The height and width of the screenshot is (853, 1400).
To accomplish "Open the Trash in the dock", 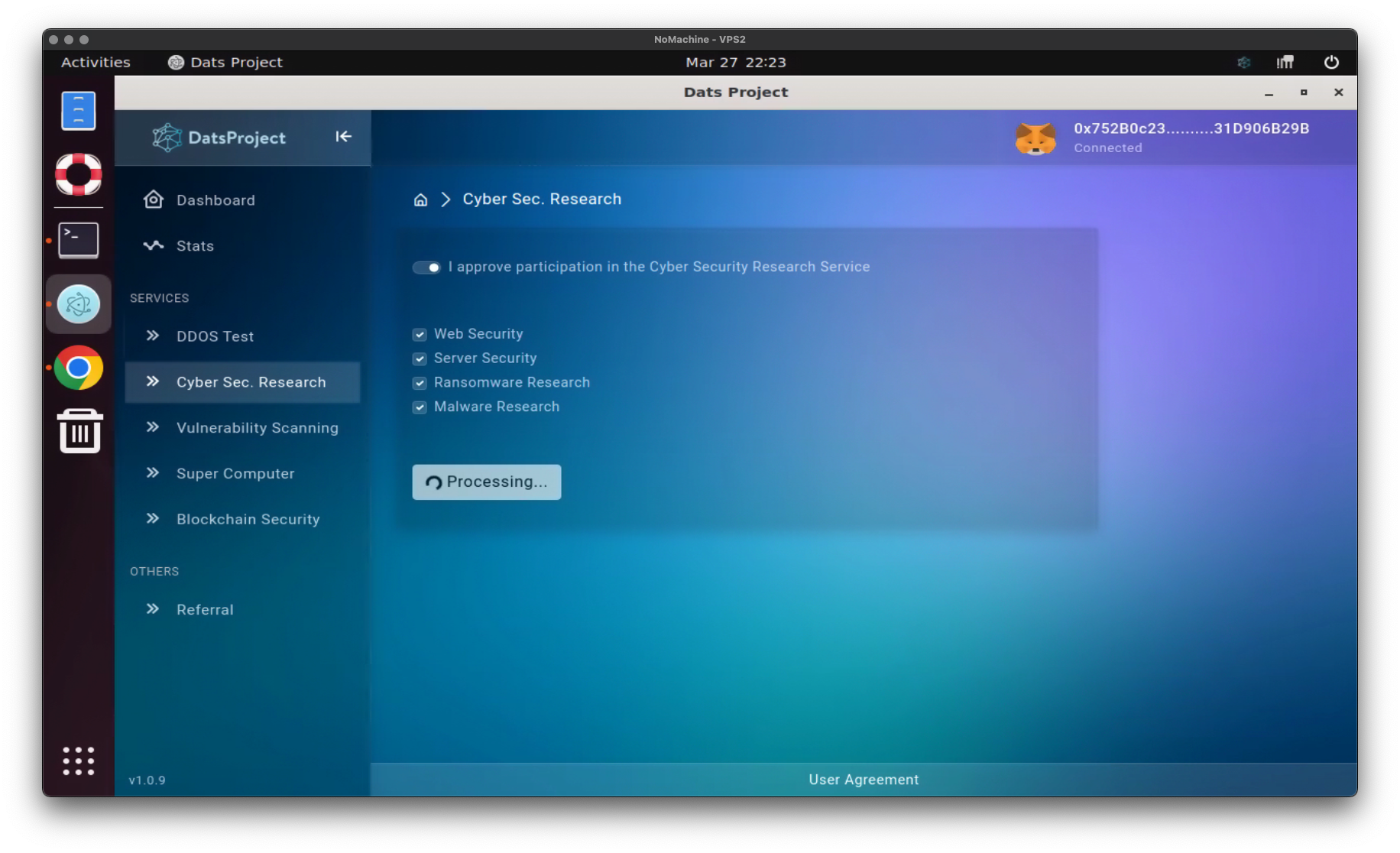I will coord(79,431).
